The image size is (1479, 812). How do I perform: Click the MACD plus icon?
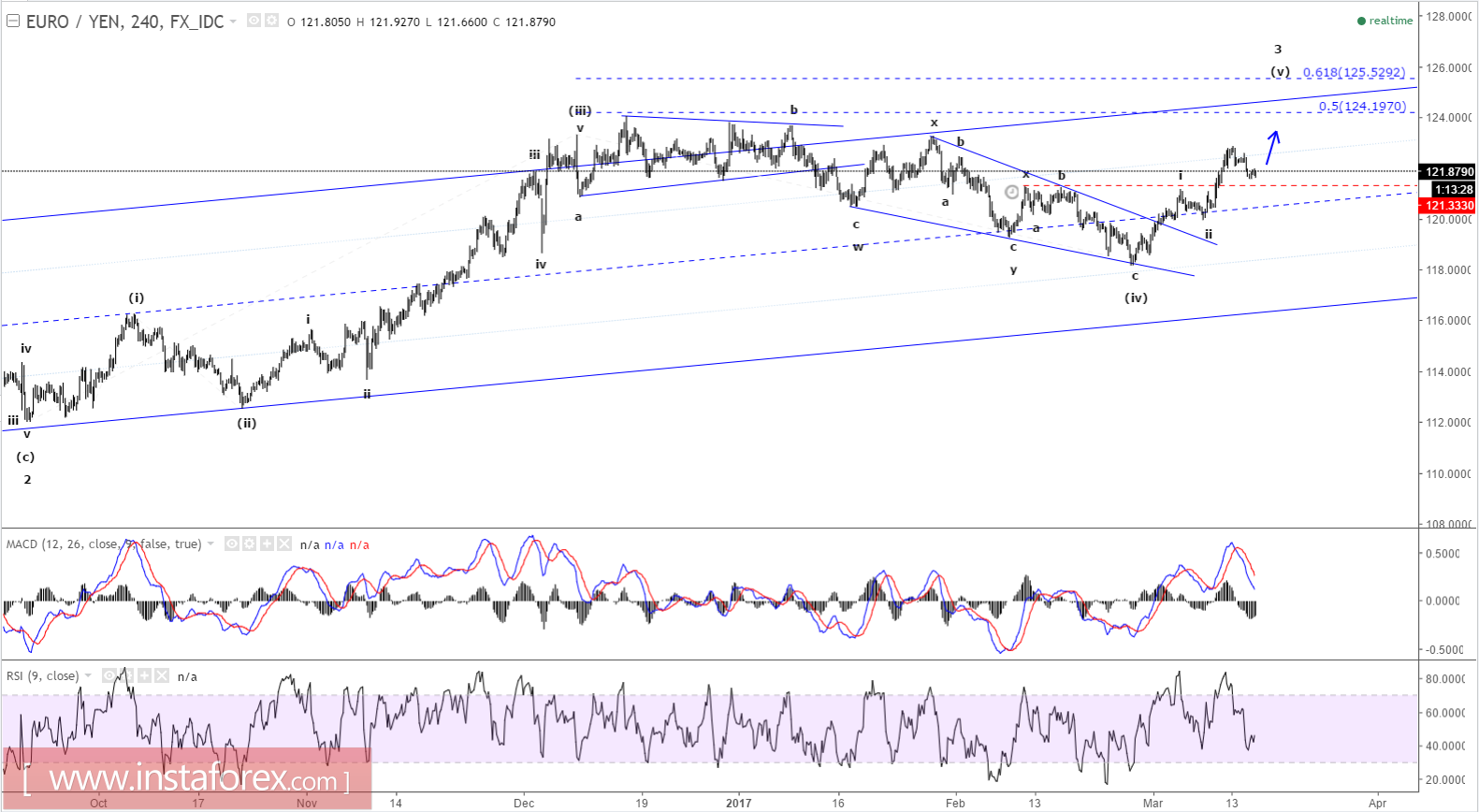coord(268,544)
